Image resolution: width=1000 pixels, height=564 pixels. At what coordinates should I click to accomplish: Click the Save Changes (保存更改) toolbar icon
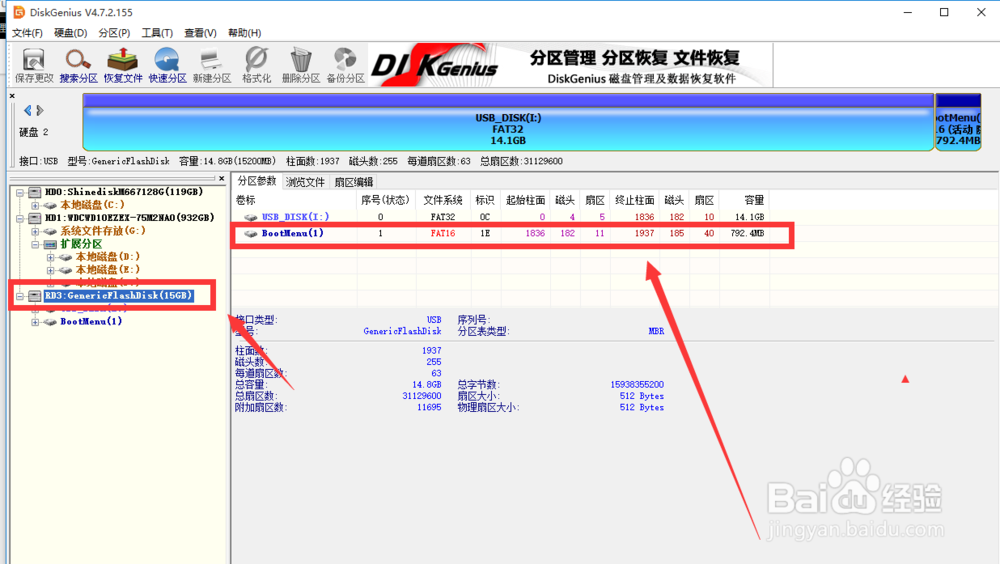[x=34, y=65]
